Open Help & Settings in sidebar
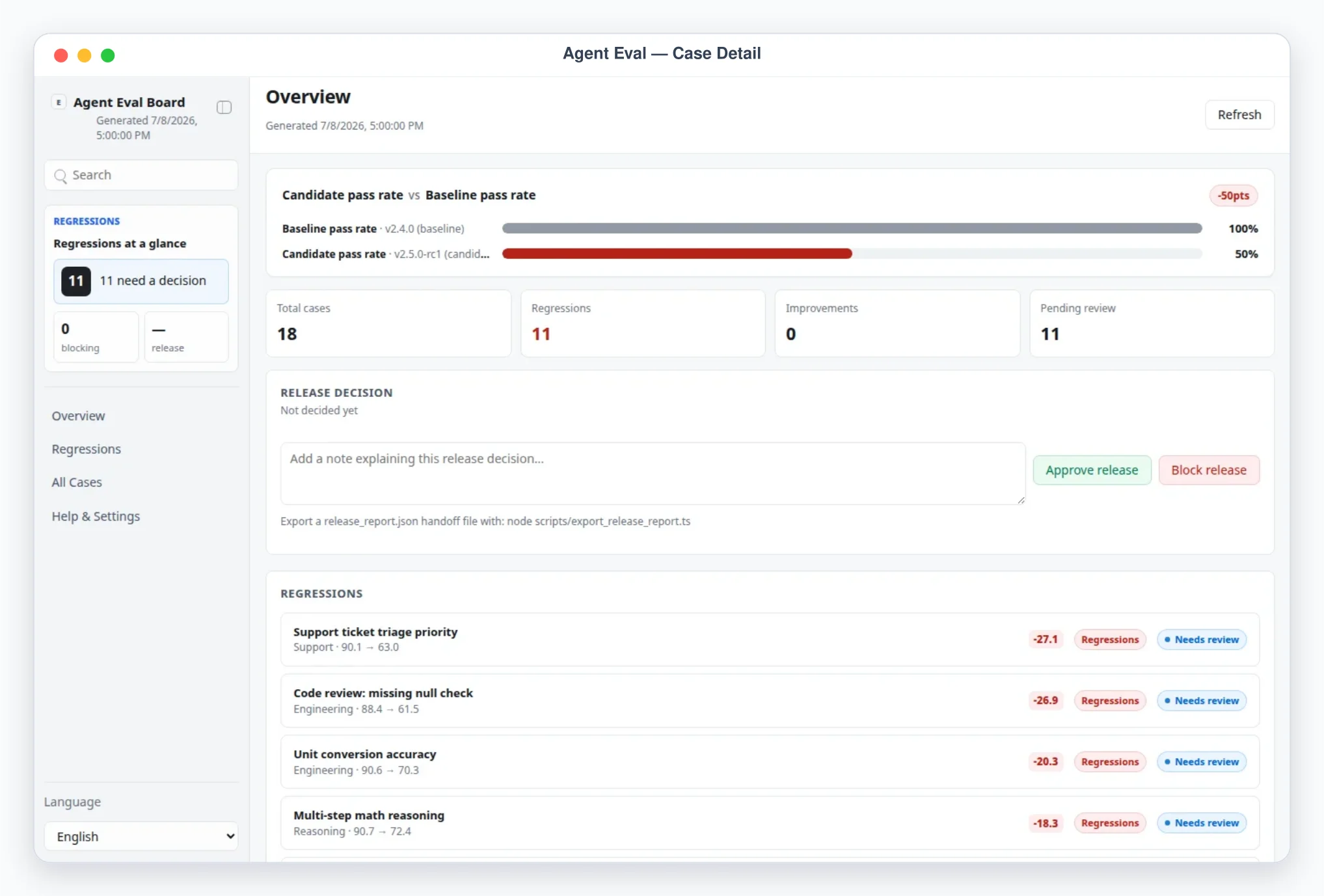Viewport: 1324px width, 896px height. click(96, 517)
